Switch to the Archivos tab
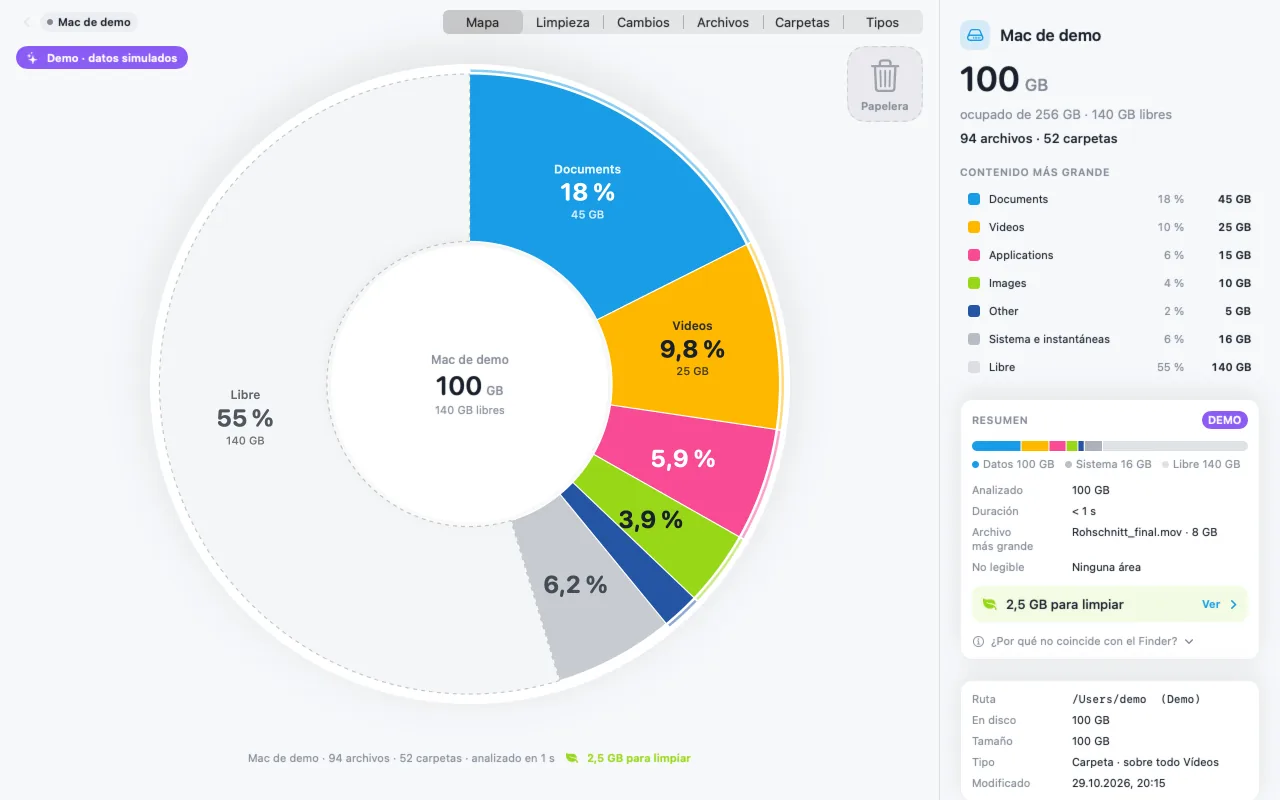Image resolution: width=1280 pixels, height=800 pixels. (723, 22)
